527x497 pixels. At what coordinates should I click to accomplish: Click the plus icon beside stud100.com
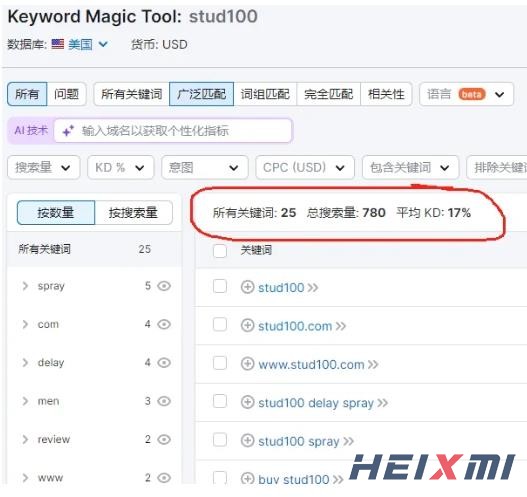pyautogui.click(x=247, y=326)
